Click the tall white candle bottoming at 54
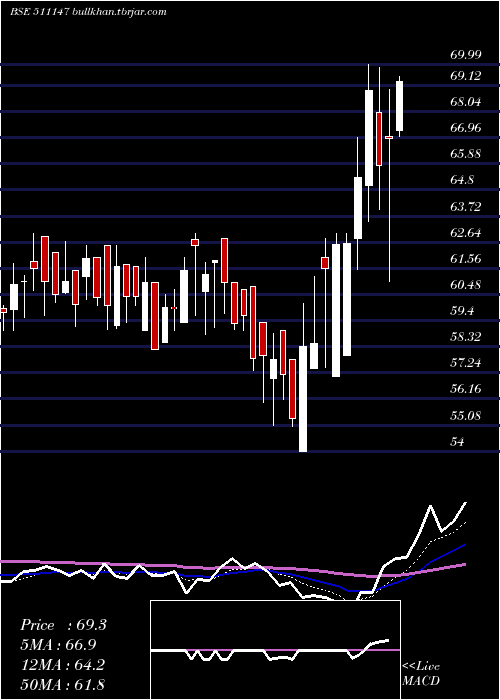This screenshot has height=700, width=500. coord(303,399)
